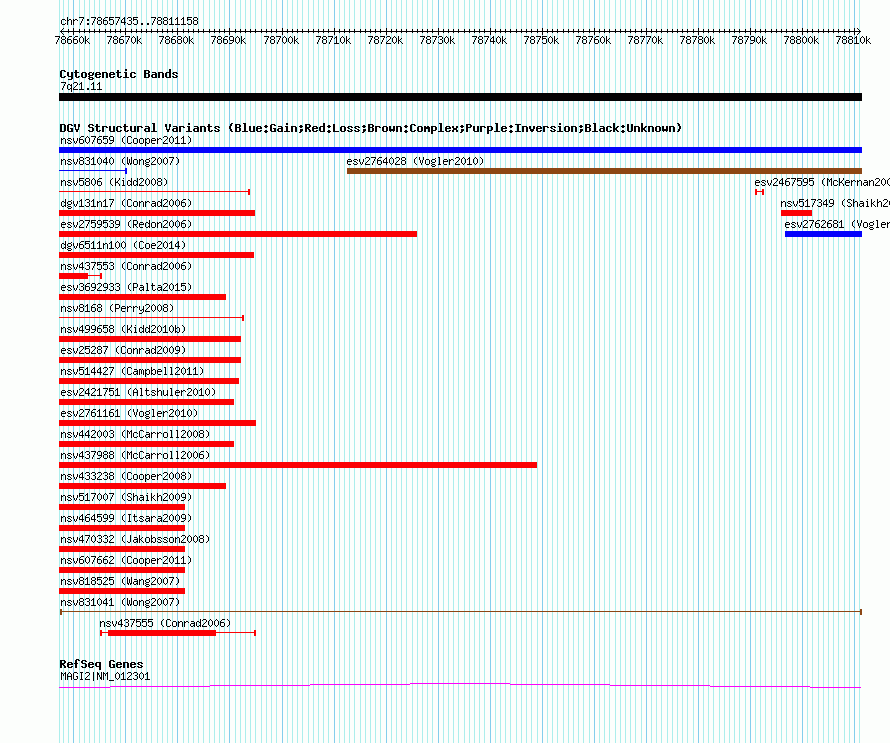Select nsv499658 (Kidd2010b) variant label
Viewport: 890px width, 743px height.
tap(123, 329)
